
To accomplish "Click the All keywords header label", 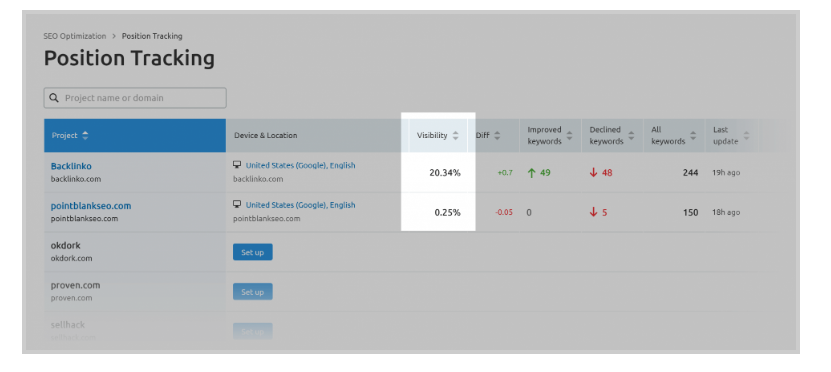I will point(668,136).
